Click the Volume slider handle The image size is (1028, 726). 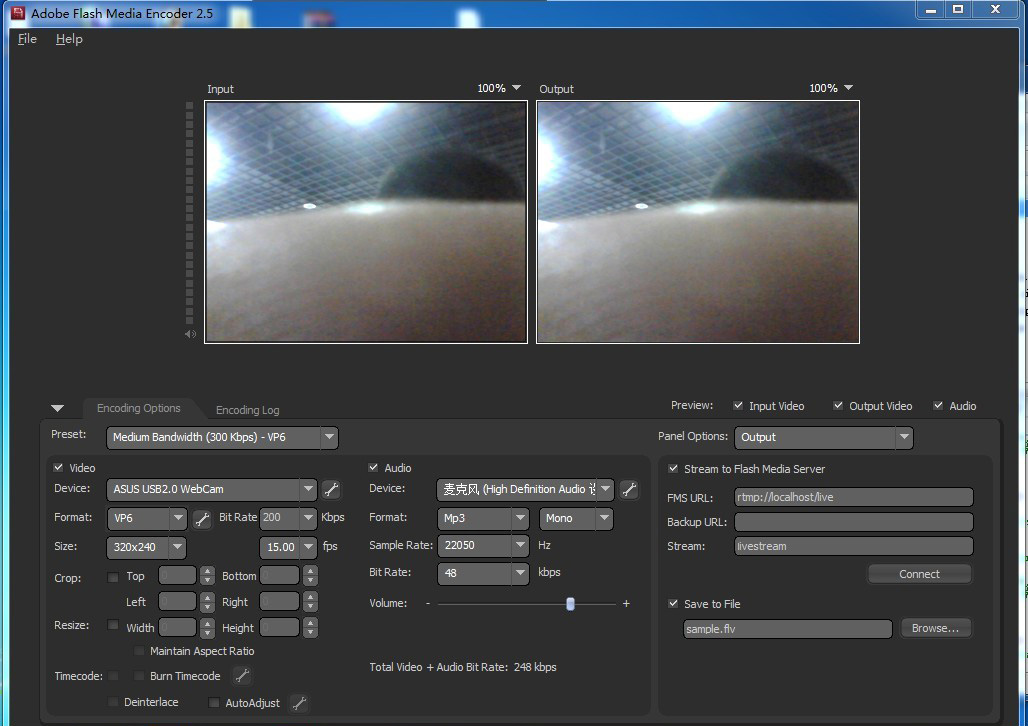coord(570,603)
